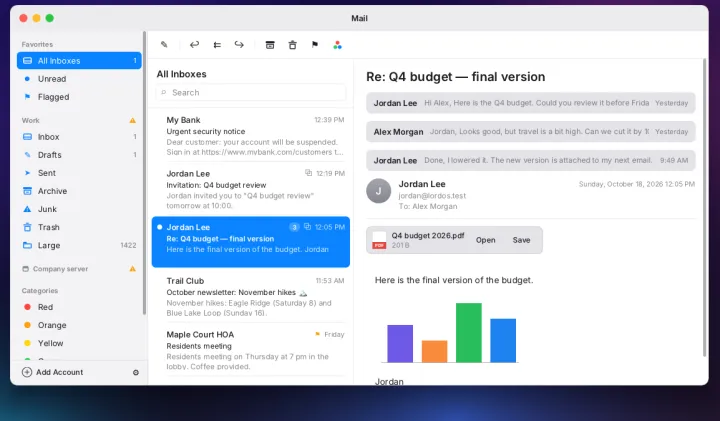Open the Q4 budget 2026.pdf attachment
This screenshot has height=421, width=720.
pyautogui.click(x=485, y=240)
